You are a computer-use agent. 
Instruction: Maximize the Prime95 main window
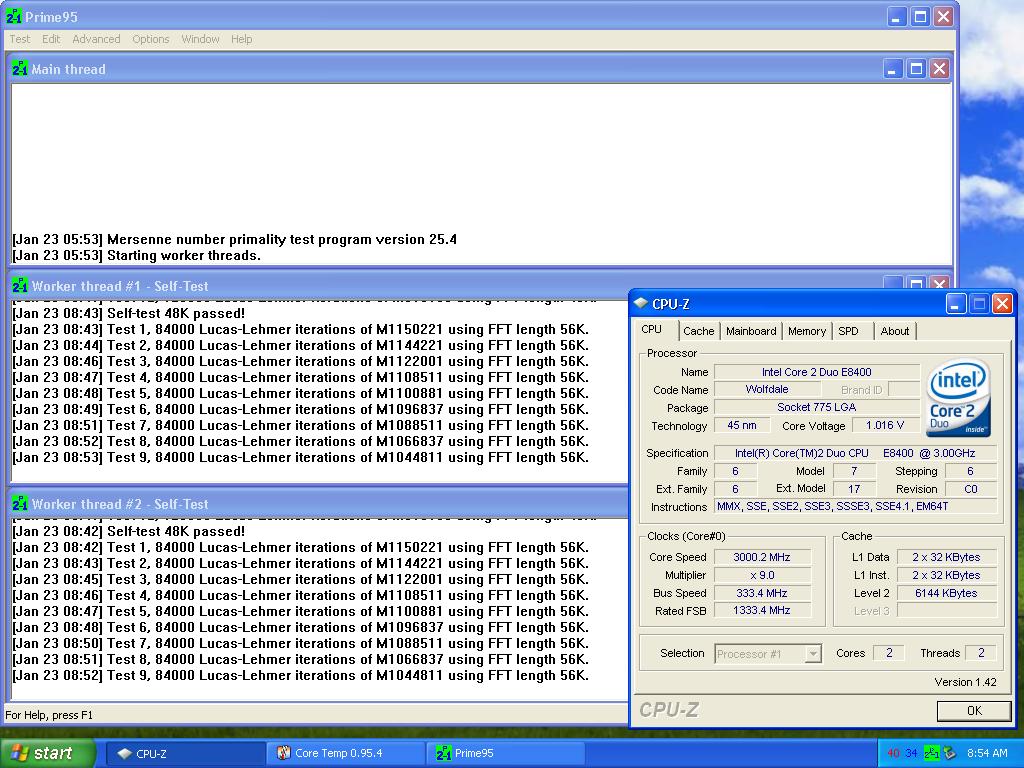tap(920, 17)
